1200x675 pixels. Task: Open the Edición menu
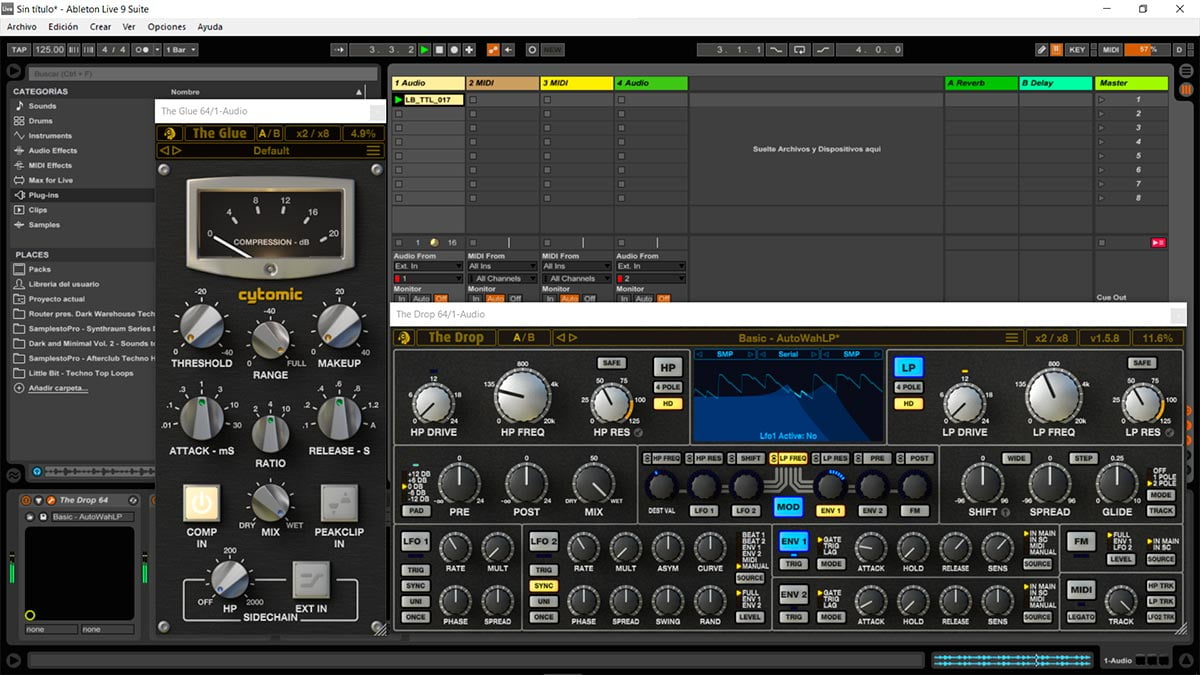point(63,27)
